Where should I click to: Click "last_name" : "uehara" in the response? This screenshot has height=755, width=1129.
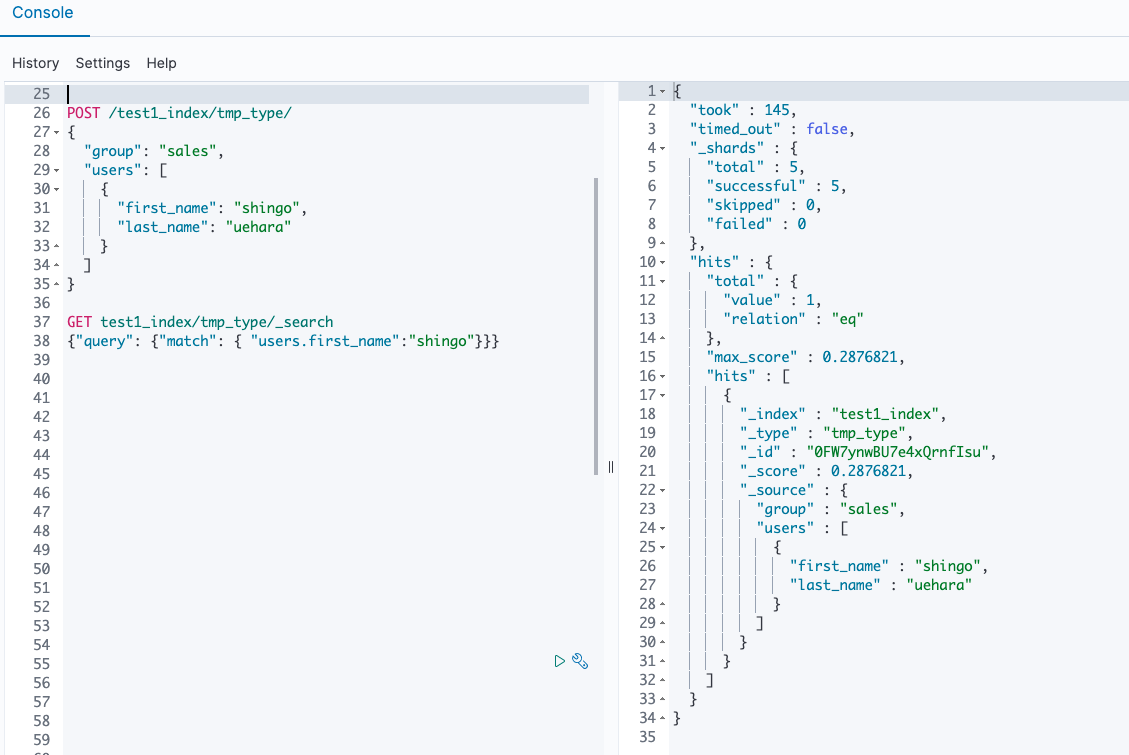coord(881,585)
